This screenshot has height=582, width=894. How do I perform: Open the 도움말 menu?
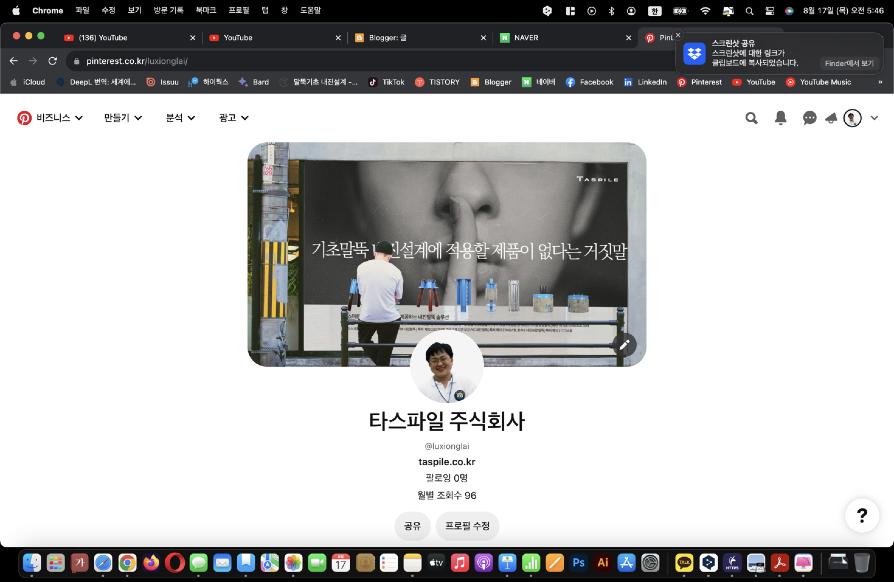[310, 10]
